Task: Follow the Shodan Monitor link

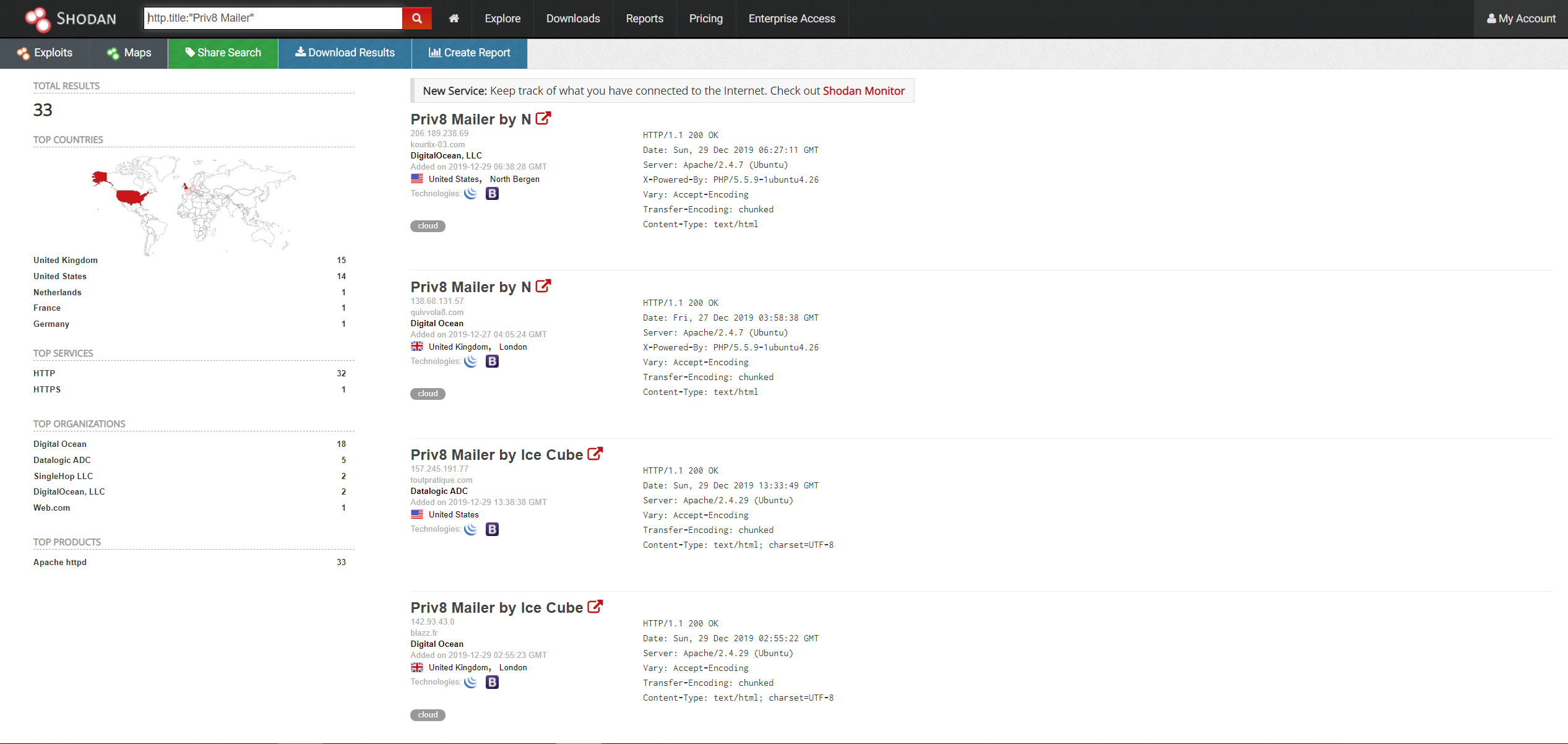Action: [x=863, y=91]
